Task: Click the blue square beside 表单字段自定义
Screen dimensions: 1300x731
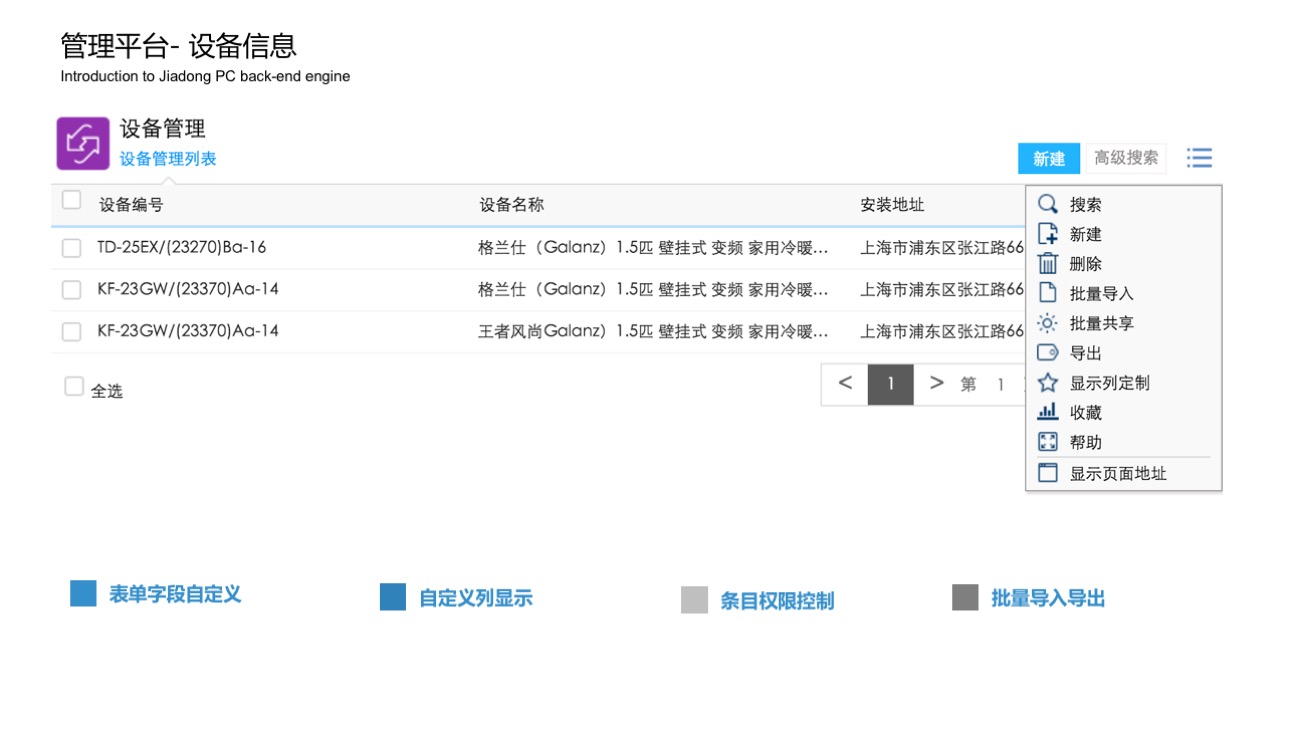Action: coord(83,594)
